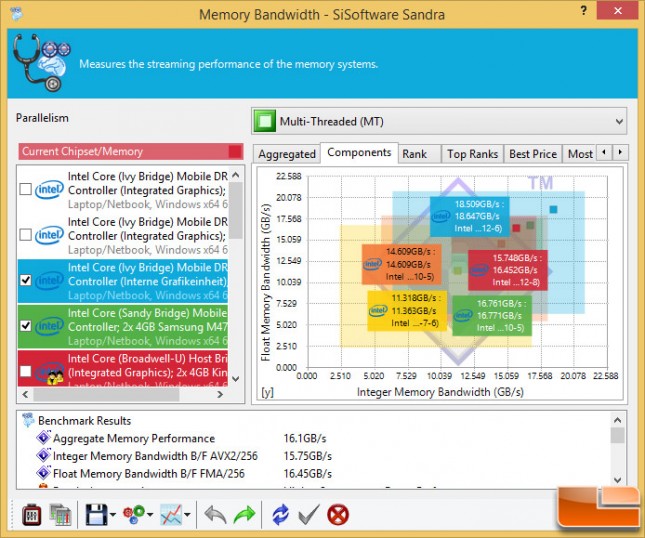Click the Intel logo in Broadwell-U row

(49, 372)
